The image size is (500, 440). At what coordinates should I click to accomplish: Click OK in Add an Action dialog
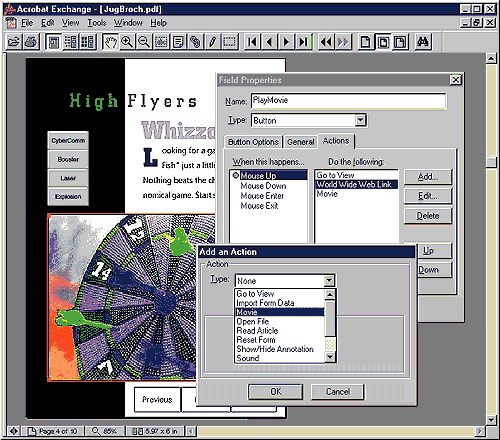tap(276, 392)
